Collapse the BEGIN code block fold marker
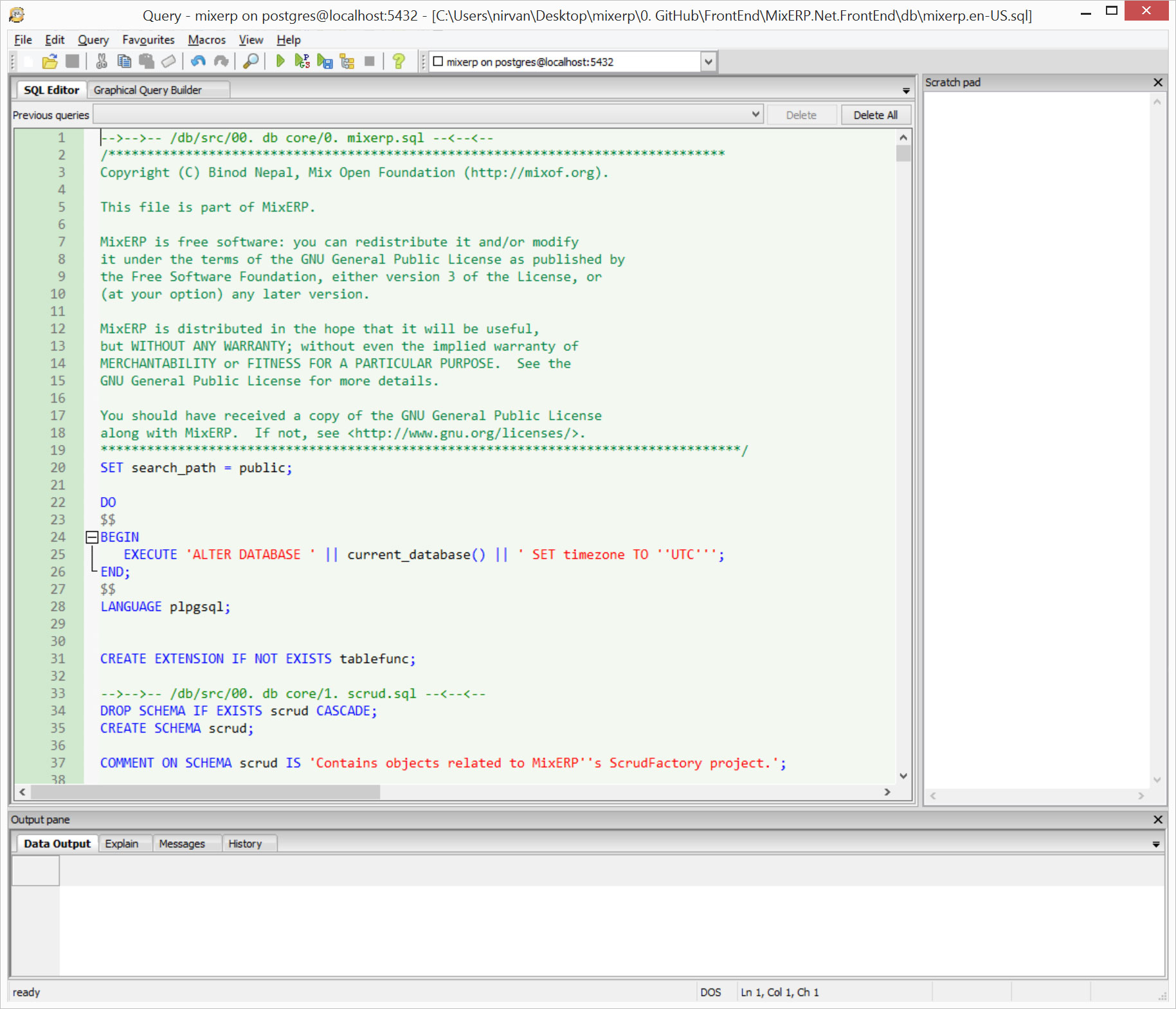The height and width of the screenshot is (1009, 1176). coord(91,538)
